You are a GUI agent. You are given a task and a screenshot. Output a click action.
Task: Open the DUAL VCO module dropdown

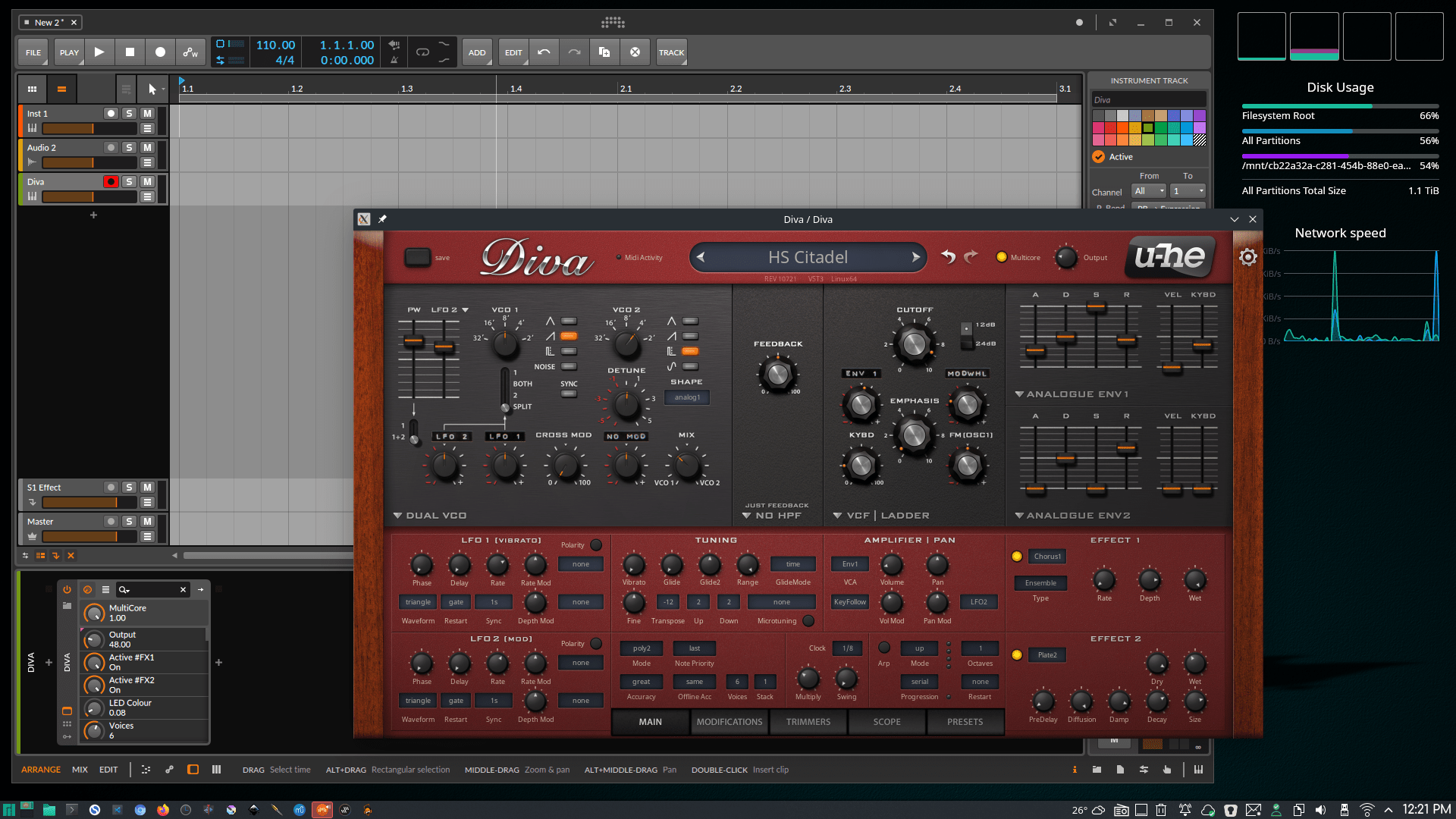[430, 516]
